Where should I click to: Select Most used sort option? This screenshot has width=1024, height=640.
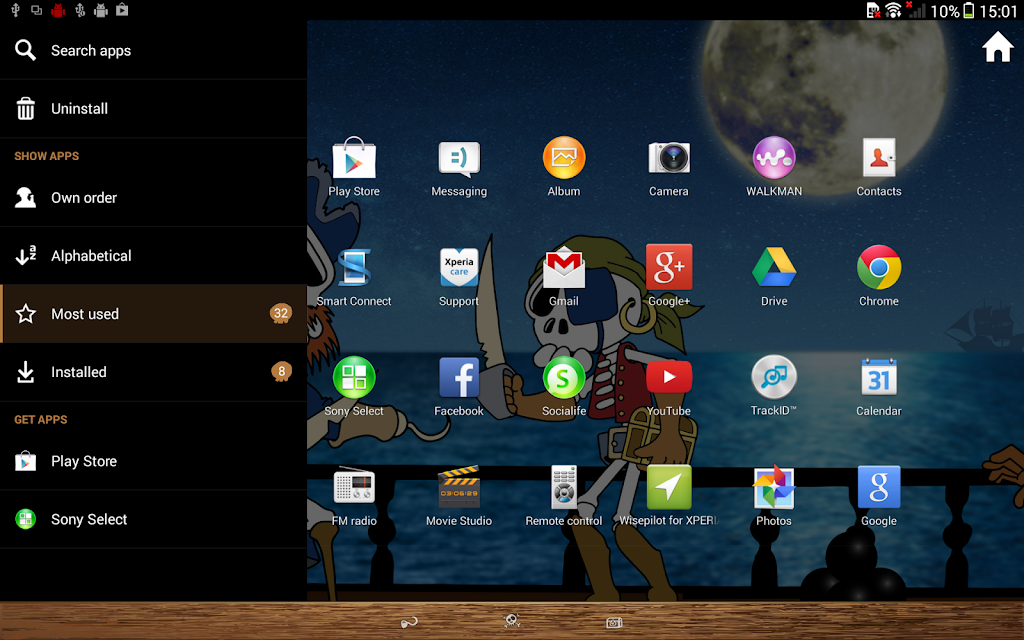[x=153, y=313]
